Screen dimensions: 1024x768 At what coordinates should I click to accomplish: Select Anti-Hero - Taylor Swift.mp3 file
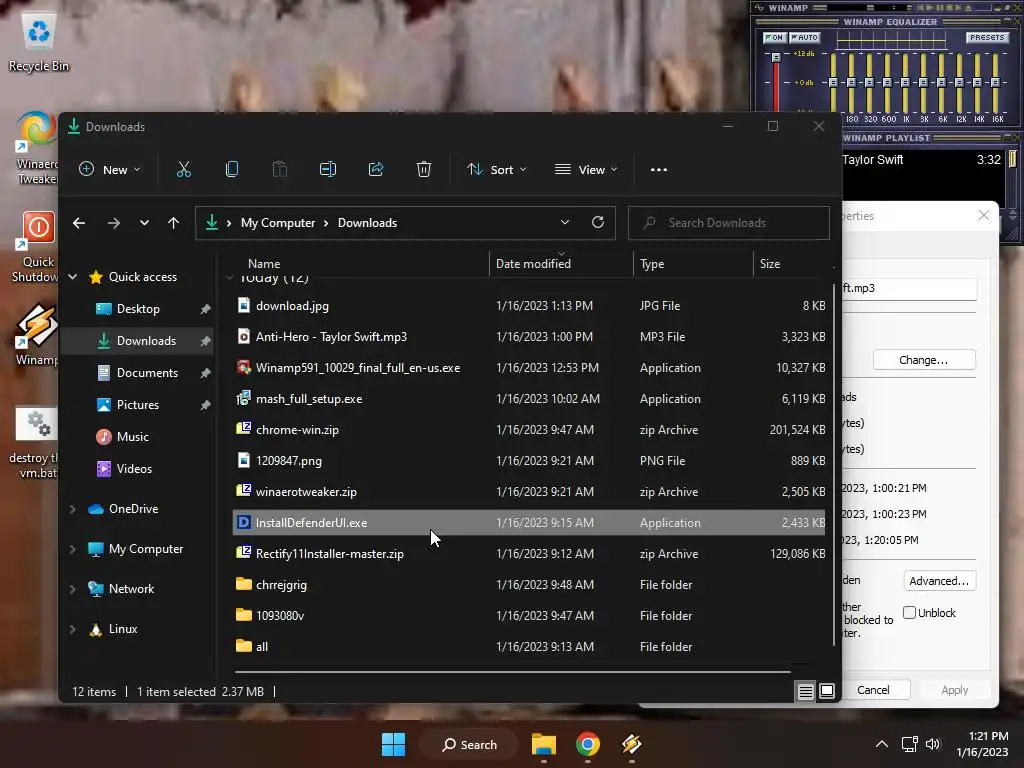(x=529, y=337)
